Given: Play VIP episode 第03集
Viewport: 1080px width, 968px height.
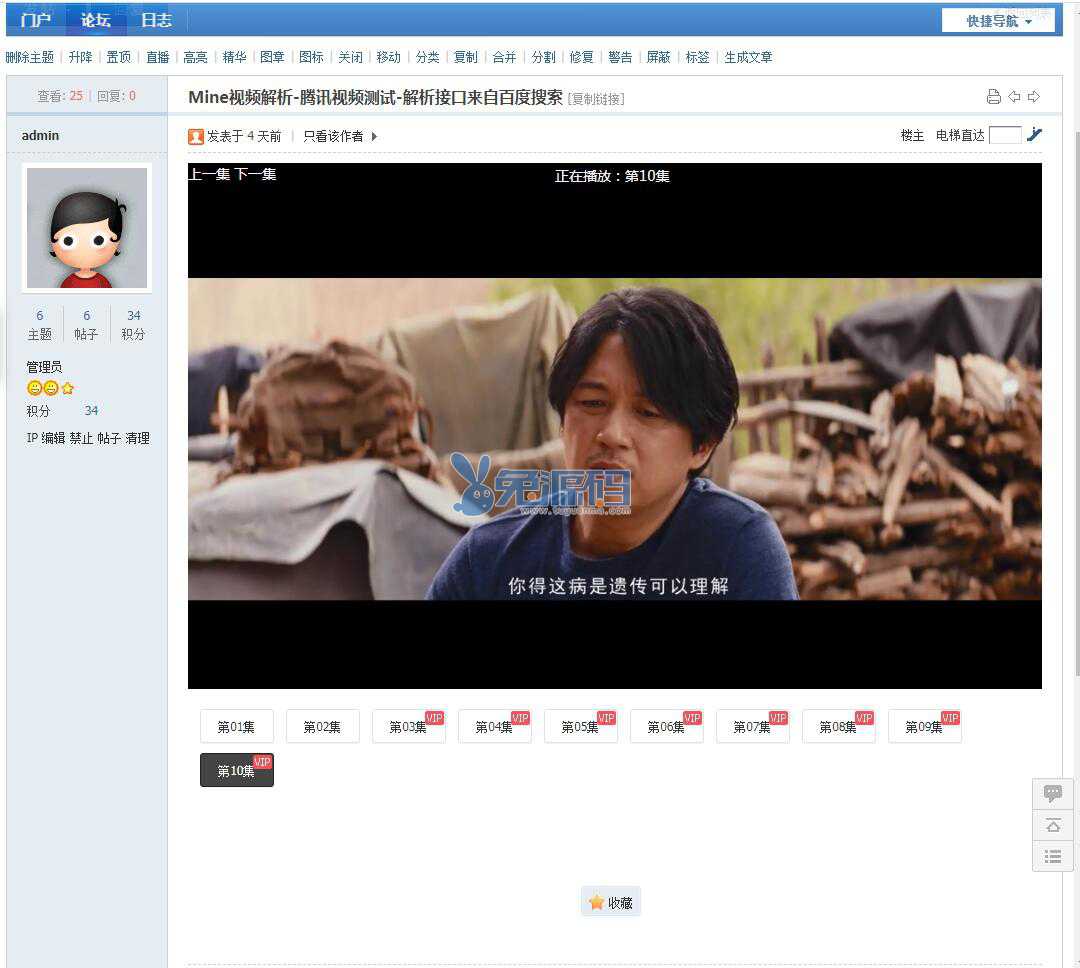Looking at the screenshot, I should coord(408,727).
